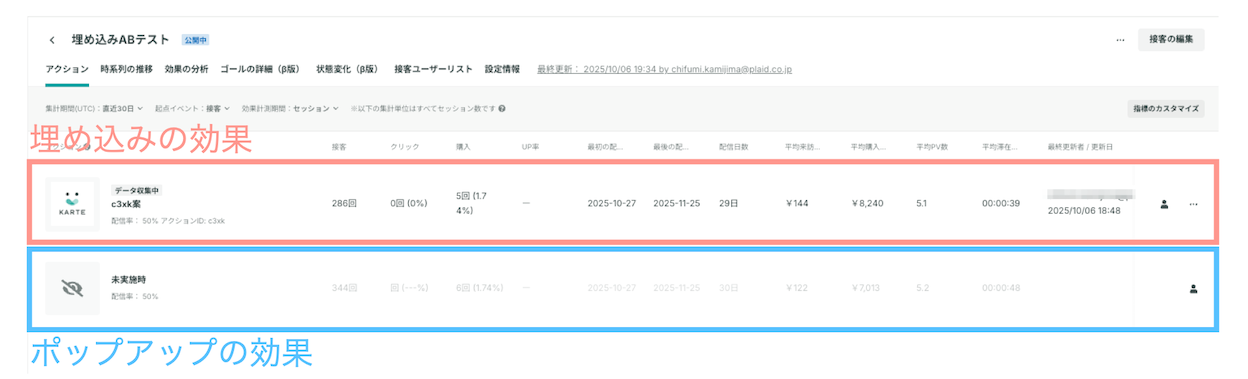
Task: Switch to the 時系列の推移 tab
Action: click(126, 69)
